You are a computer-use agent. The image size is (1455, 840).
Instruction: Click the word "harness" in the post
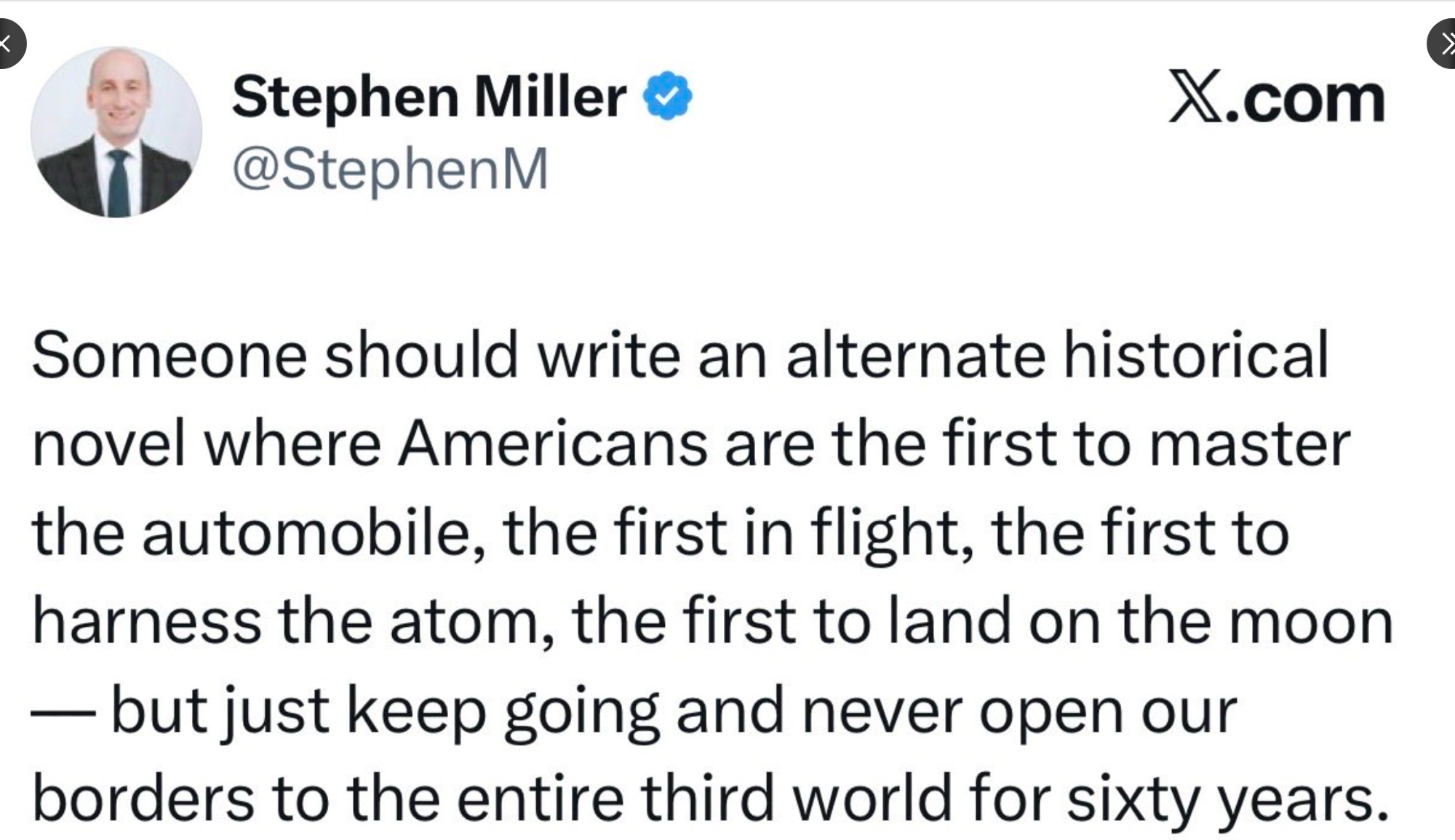(147, 622)
